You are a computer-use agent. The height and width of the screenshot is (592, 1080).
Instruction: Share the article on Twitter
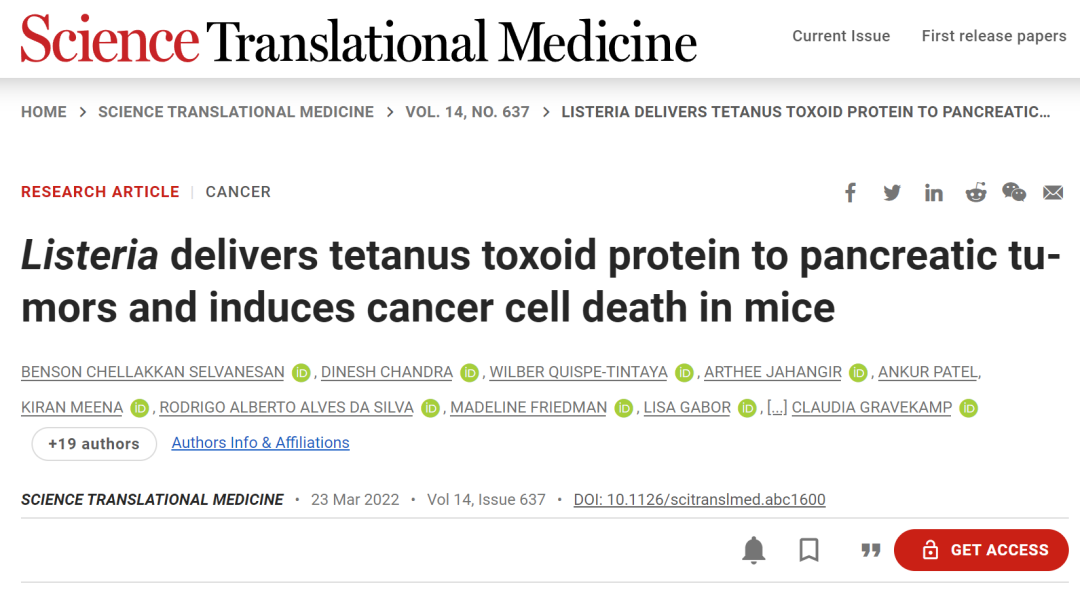(892, 192)
